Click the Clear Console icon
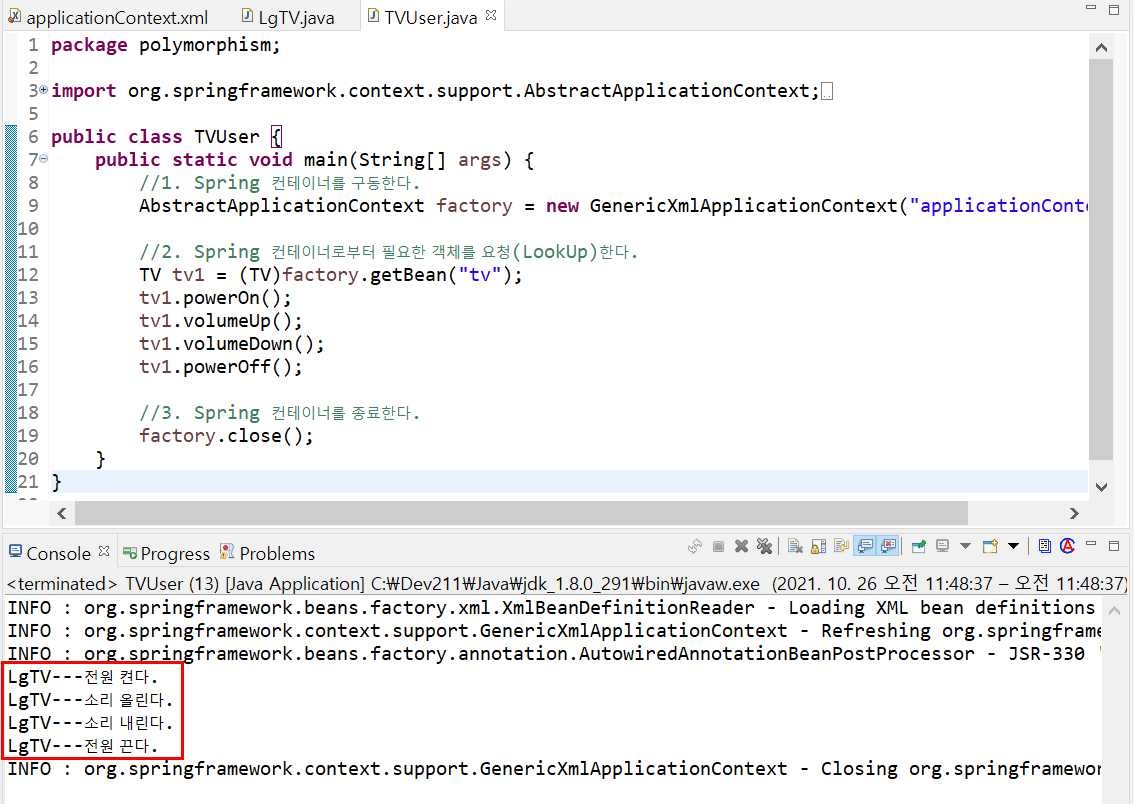 coord(796,547)
